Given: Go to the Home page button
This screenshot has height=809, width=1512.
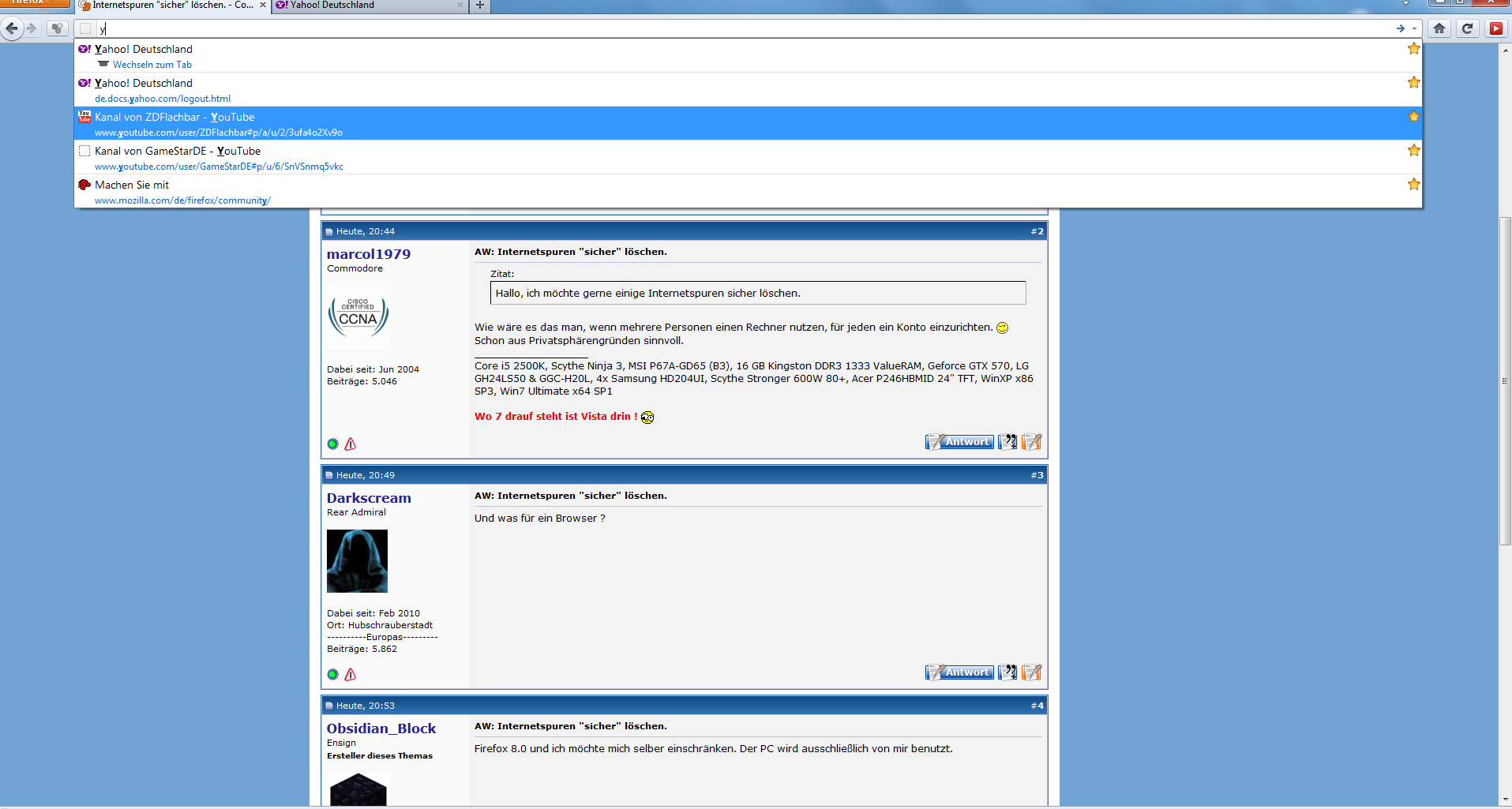Looking at the screenshot, I should click(1439, 28).
